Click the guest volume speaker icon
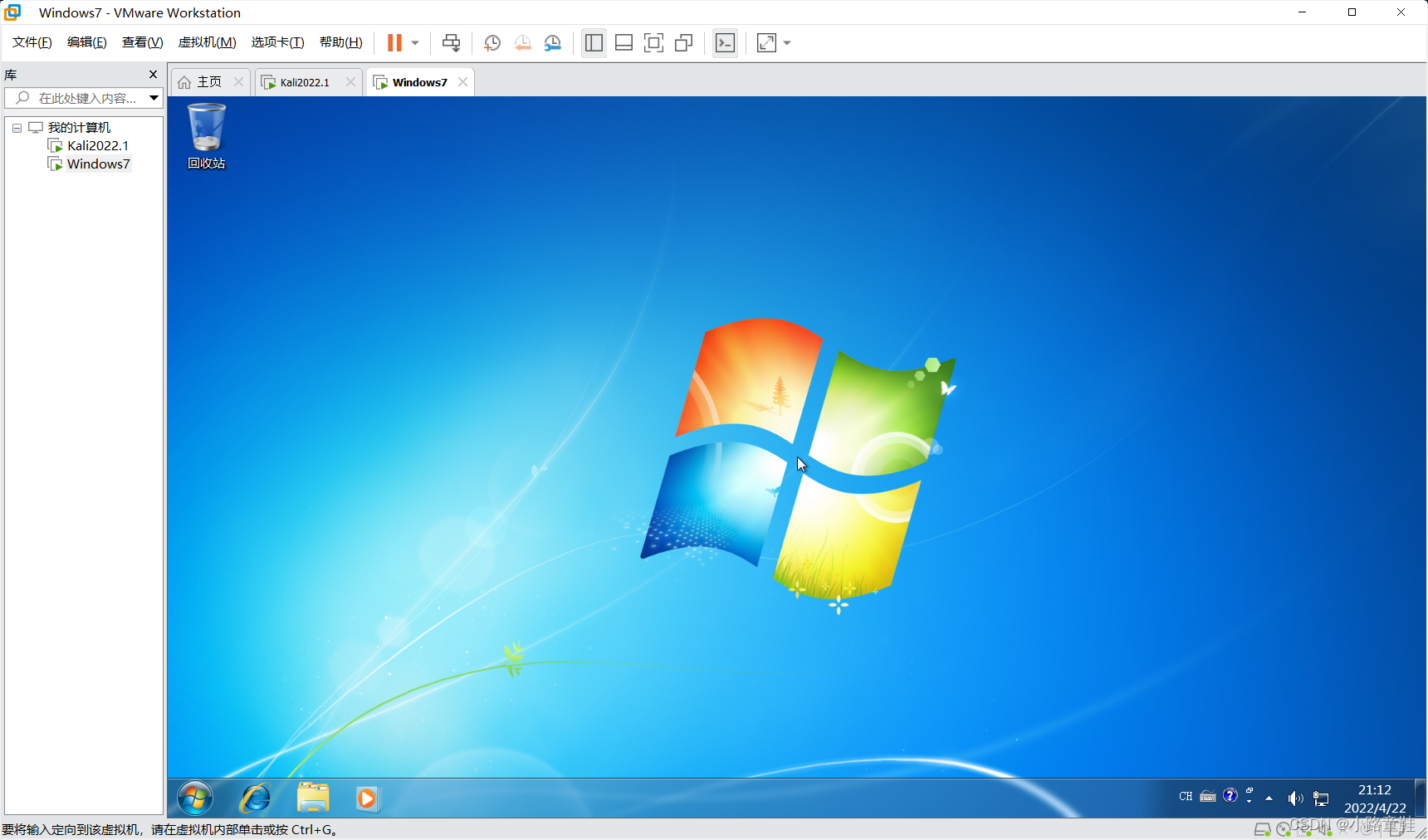 pos(1295,798)
